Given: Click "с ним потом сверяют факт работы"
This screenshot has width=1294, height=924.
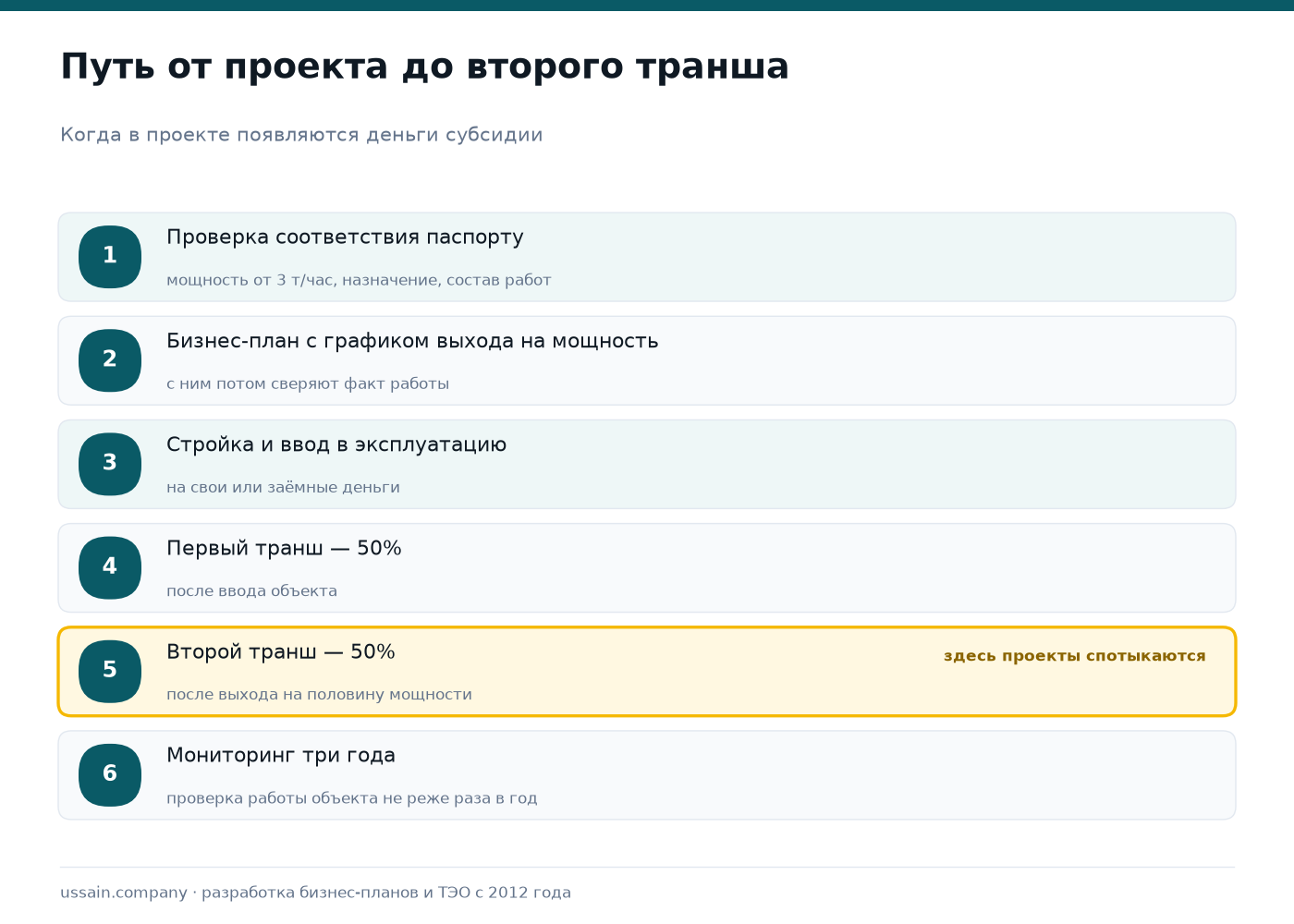Looking at the screenshot, I should click(x=308, y=383).
